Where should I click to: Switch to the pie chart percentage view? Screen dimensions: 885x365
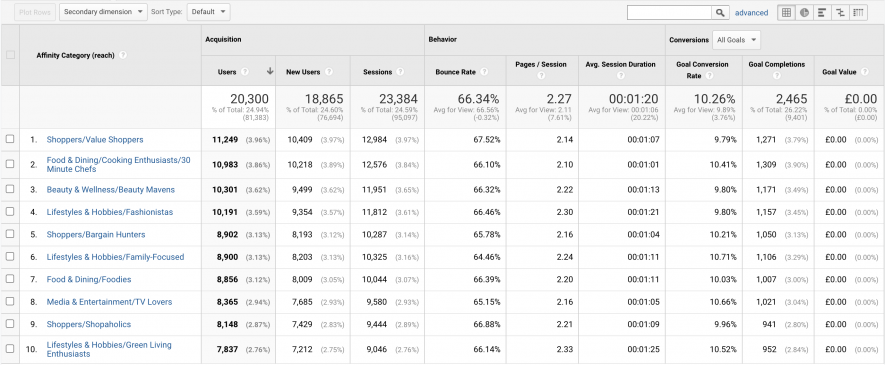(804, 12)
